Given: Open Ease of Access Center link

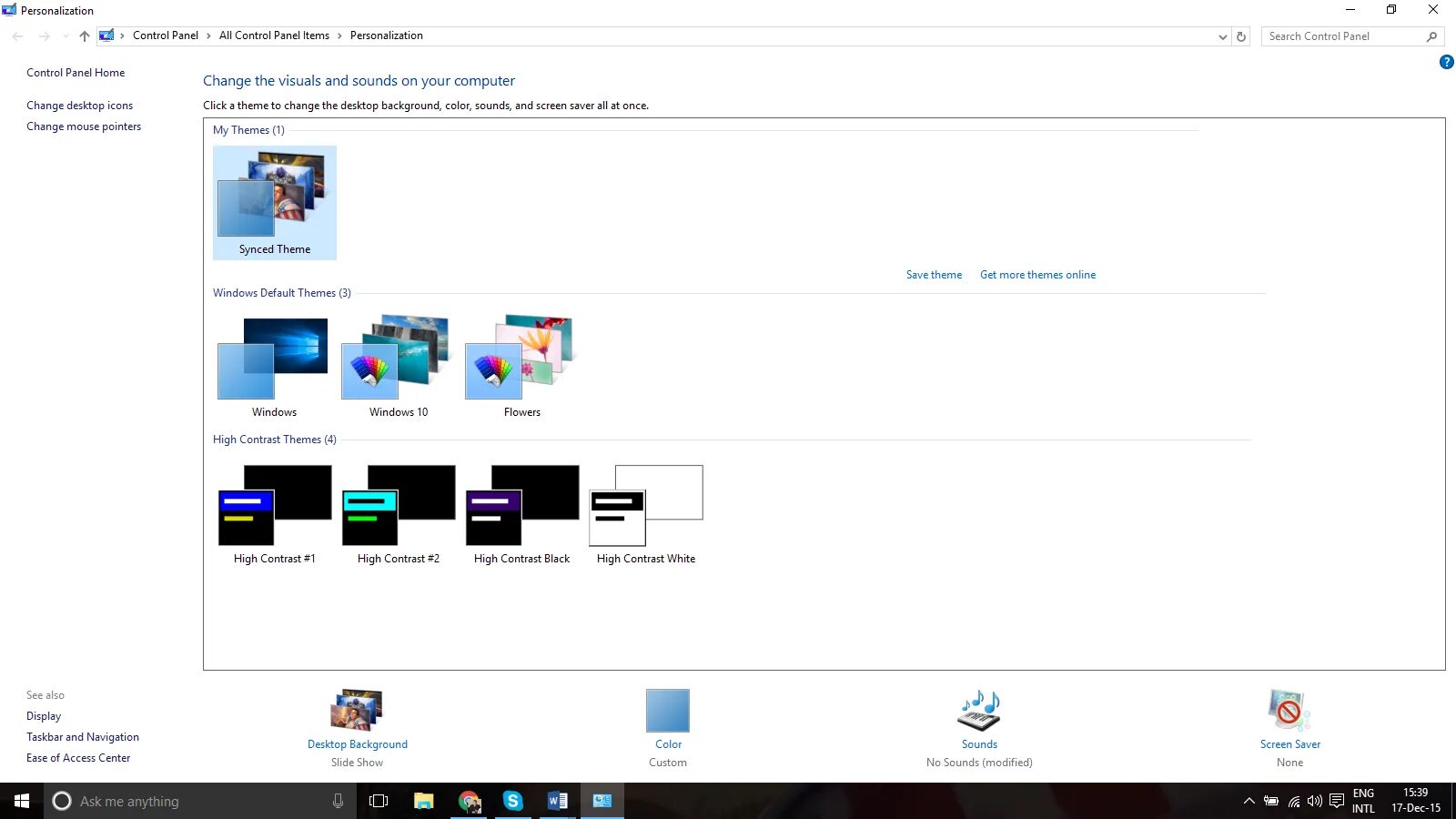Looking at the screenshot, I should 78,758.
